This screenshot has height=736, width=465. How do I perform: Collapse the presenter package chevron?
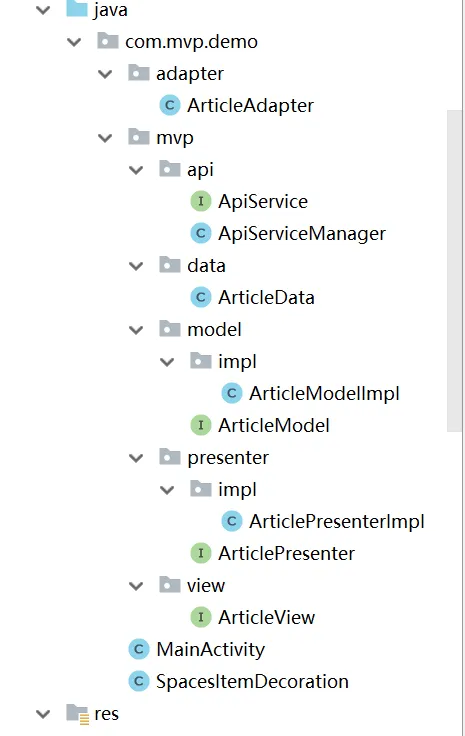click(136, 458)
